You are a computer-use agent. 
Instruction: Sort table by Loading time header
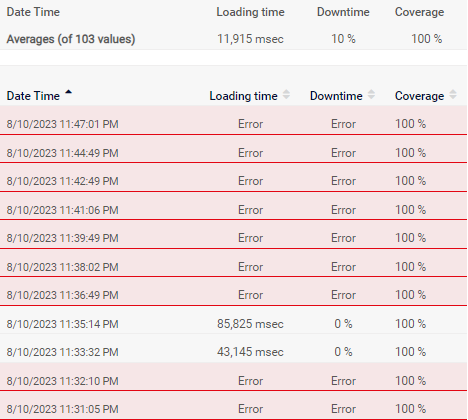(243, 96)
